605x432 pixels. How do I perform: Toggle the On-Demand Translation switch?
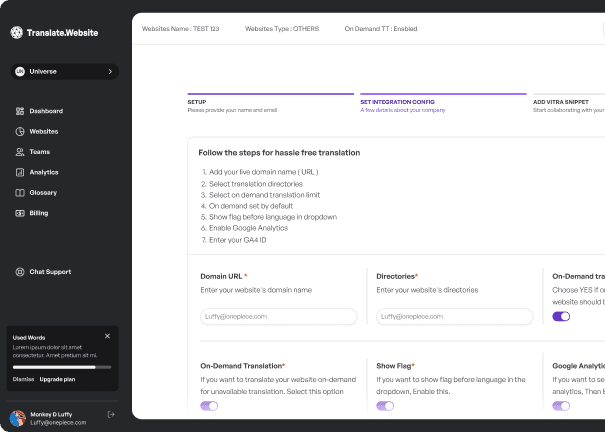click(209, 406)
